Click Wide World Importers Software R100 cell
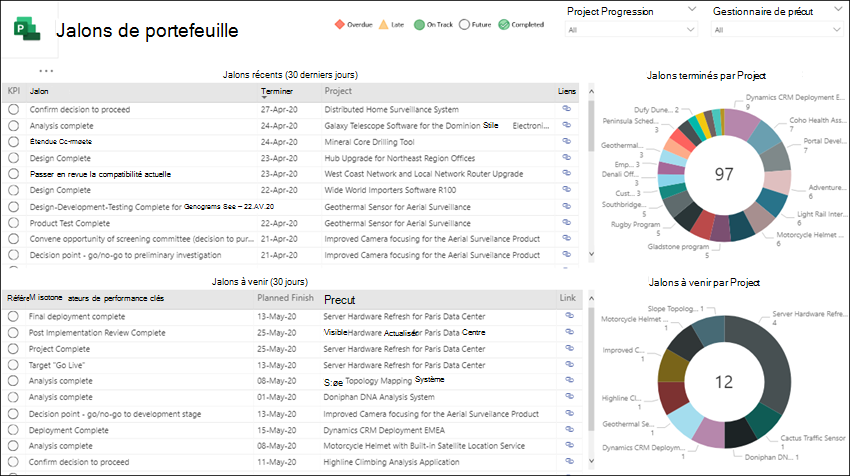The height and width of the screenshot is (476, 850). pyautogui.click(x=390, y=190)
